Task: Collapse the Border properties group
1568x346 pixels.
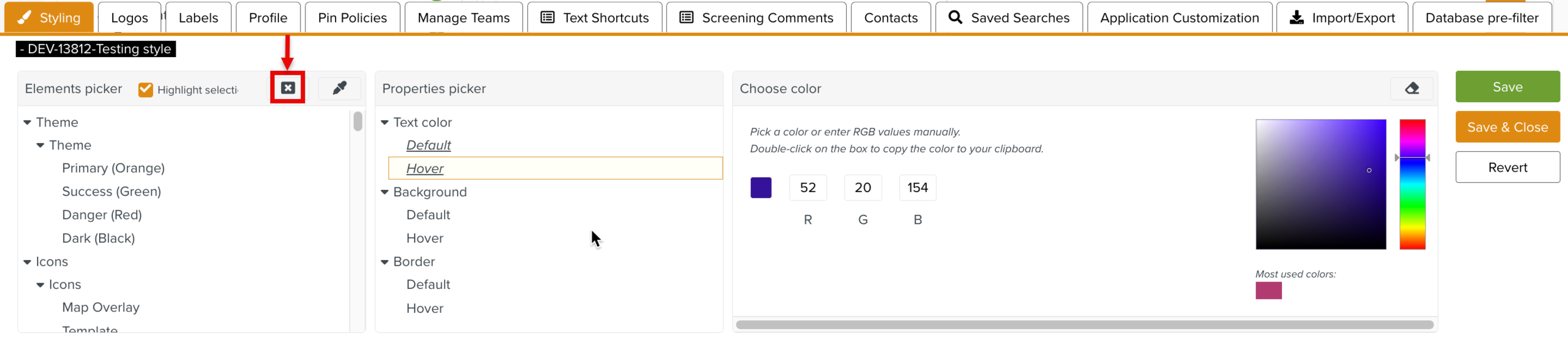Action: [385, 262]
